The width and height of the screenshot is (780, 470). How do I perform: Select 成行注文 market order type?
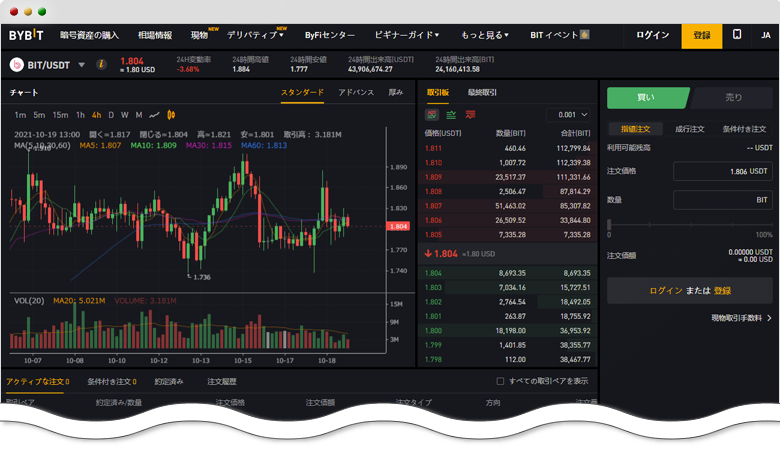689,129
